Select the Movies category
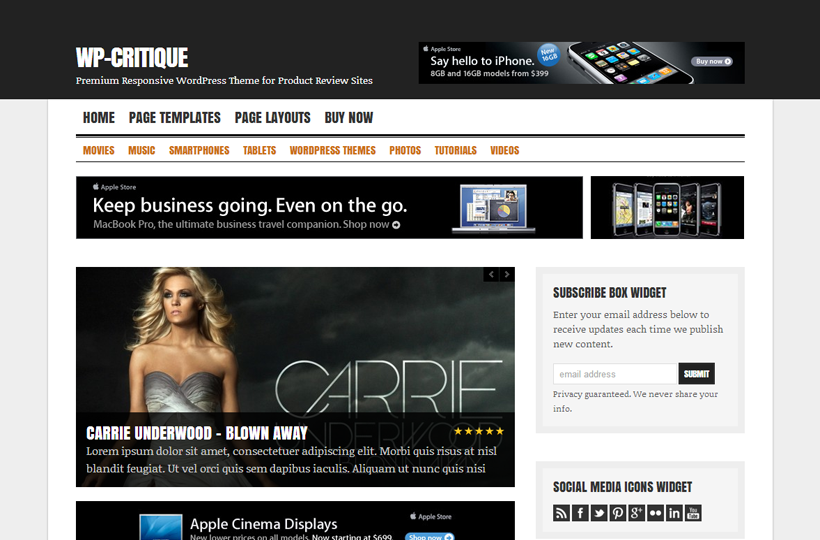Screen dimensions: 820x540 98,151
